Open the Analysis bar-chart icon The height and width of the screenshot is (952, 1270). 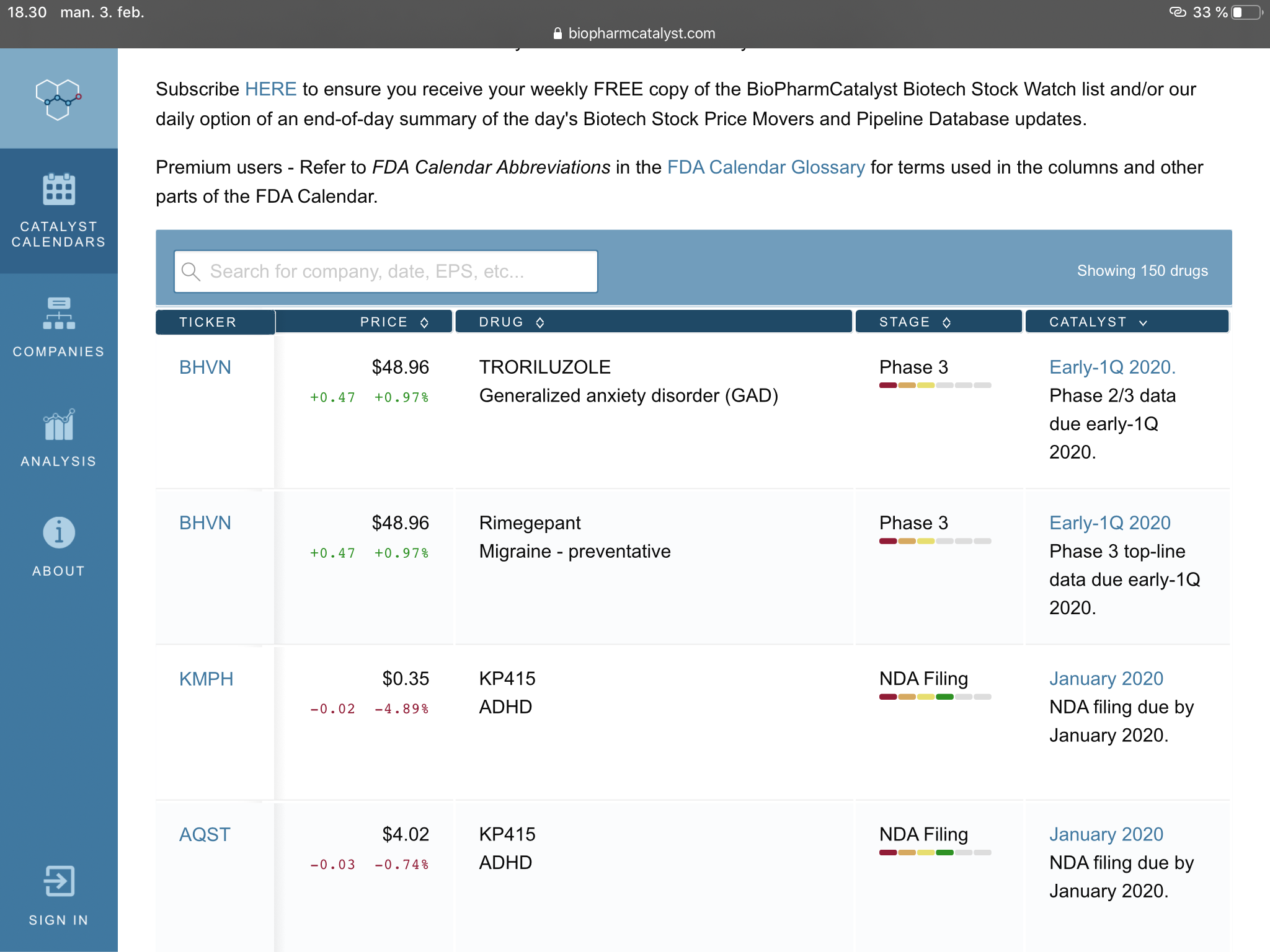pyautogui.click(x=59, y=425)
